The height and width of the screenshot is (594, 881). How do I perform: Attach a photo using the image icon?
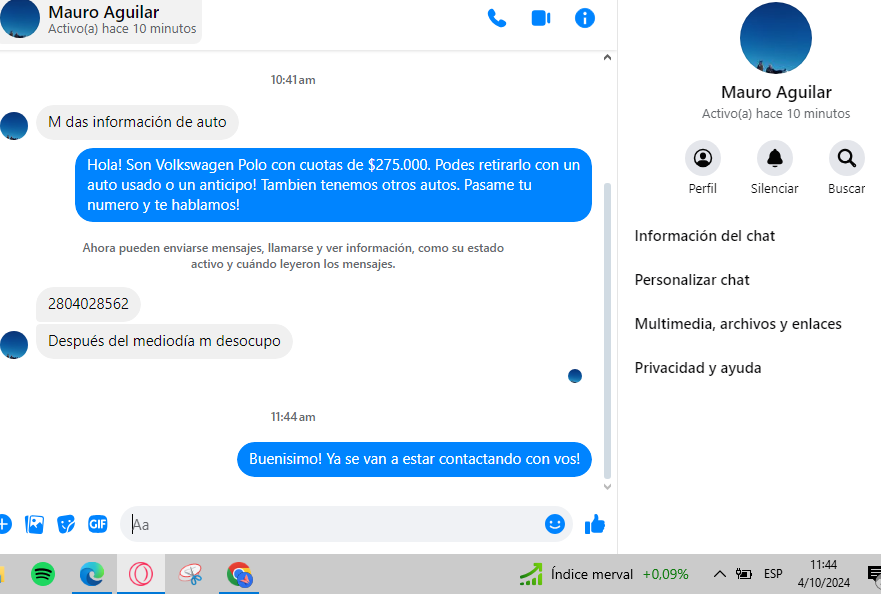(35, 524)
